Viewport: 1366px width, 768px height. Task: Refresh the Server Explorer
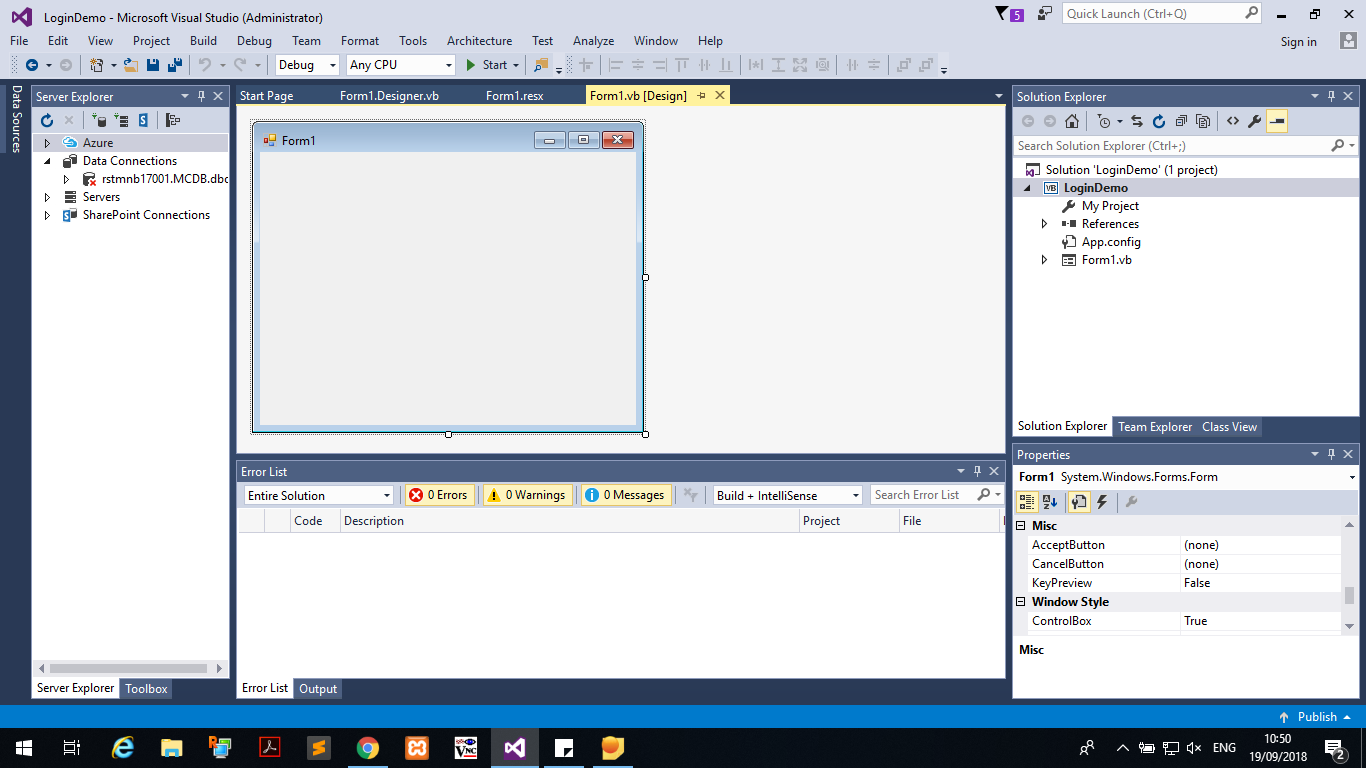pyautogui.click(x=46, y=120)
